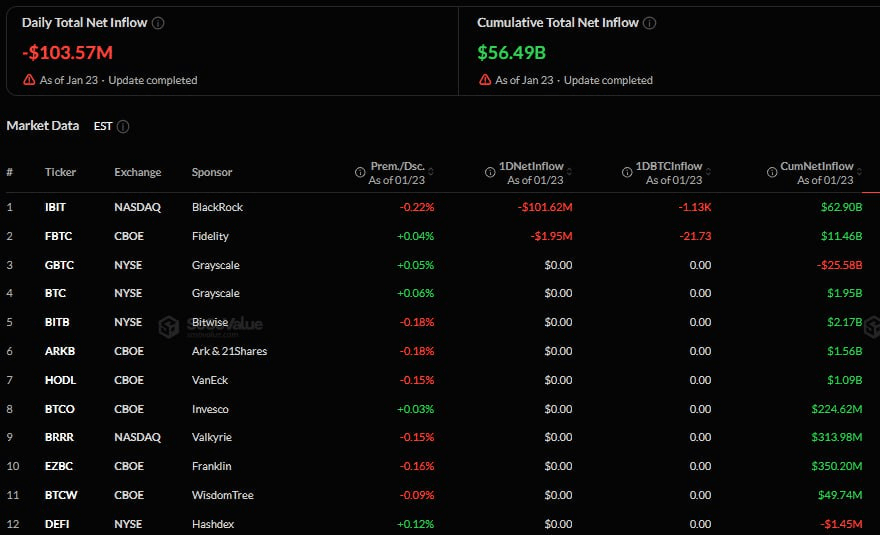This screenshot has height=535, width=880.
Task: Click the Invesco sponsor name
Action: [210, 409]
